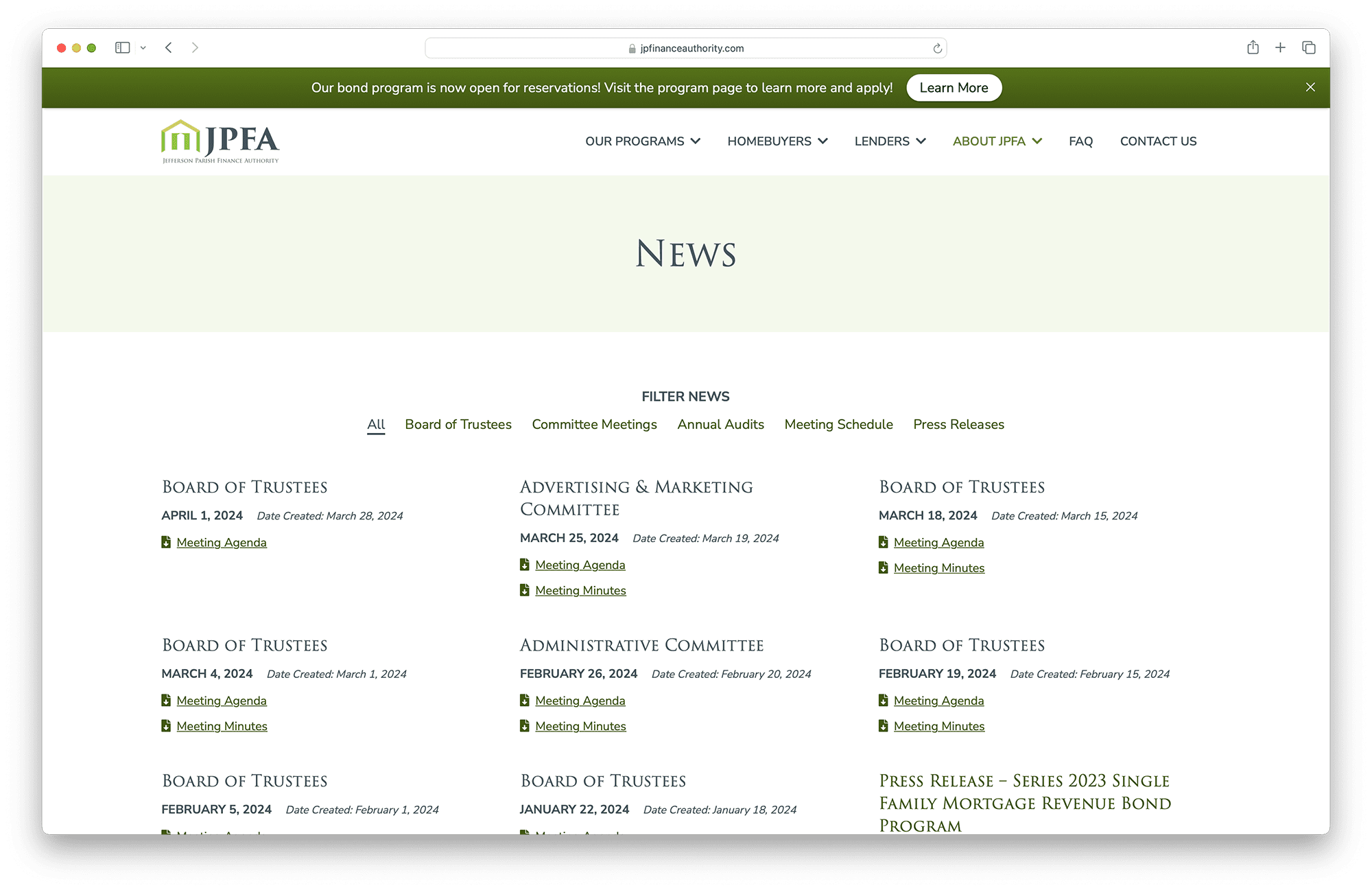Open the Contact Us page
1372x890 pixels.
1158,141
